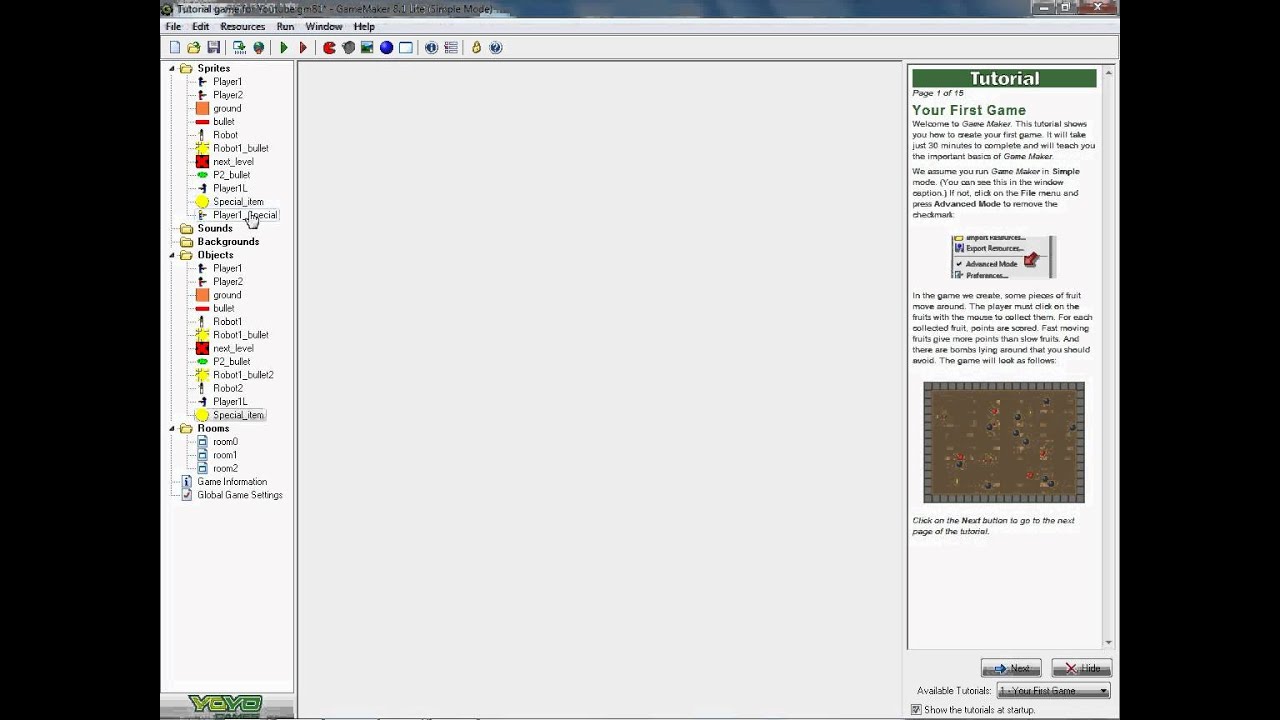Click tutorial scrollbar down arrow
This screenshot has width=1280, height=720.
point(1108,643)
